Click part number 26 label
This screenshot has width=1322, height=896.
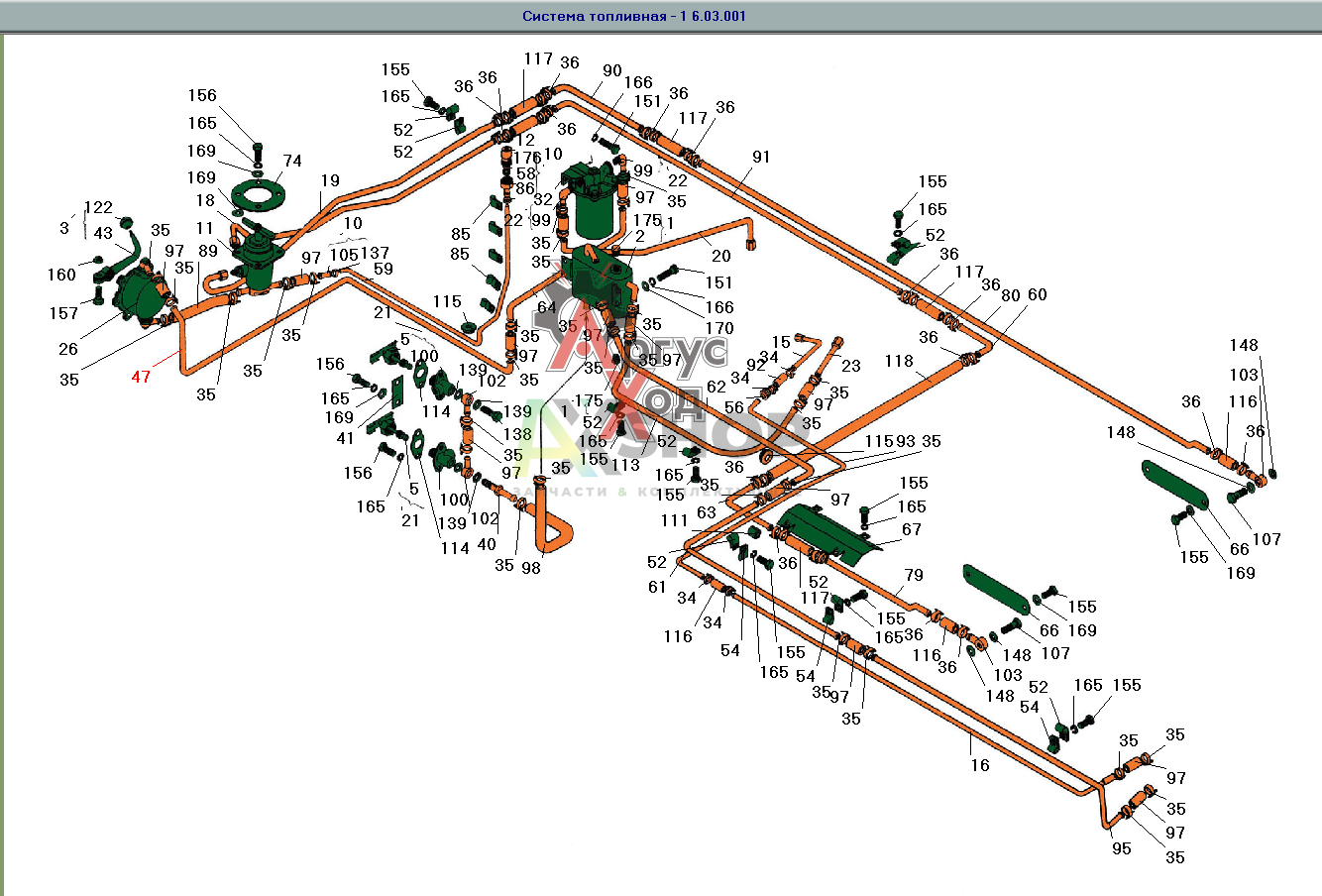(68, 348)
